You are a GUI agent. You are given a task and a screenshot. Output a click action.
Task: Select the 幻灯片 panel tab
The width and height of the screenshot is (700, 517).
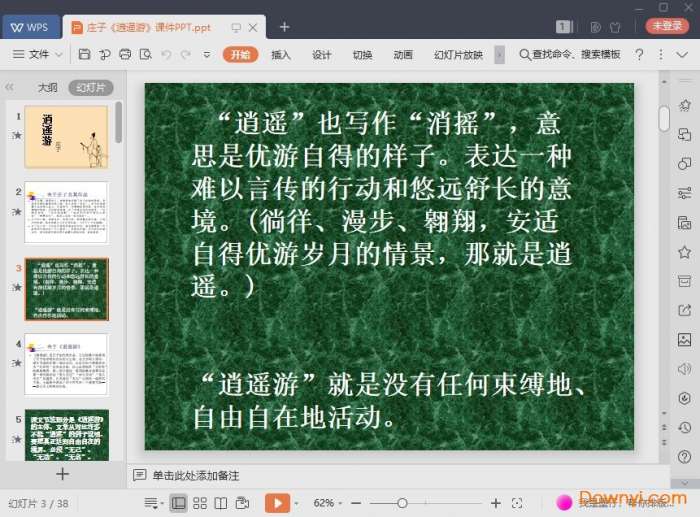coord(91,88)
